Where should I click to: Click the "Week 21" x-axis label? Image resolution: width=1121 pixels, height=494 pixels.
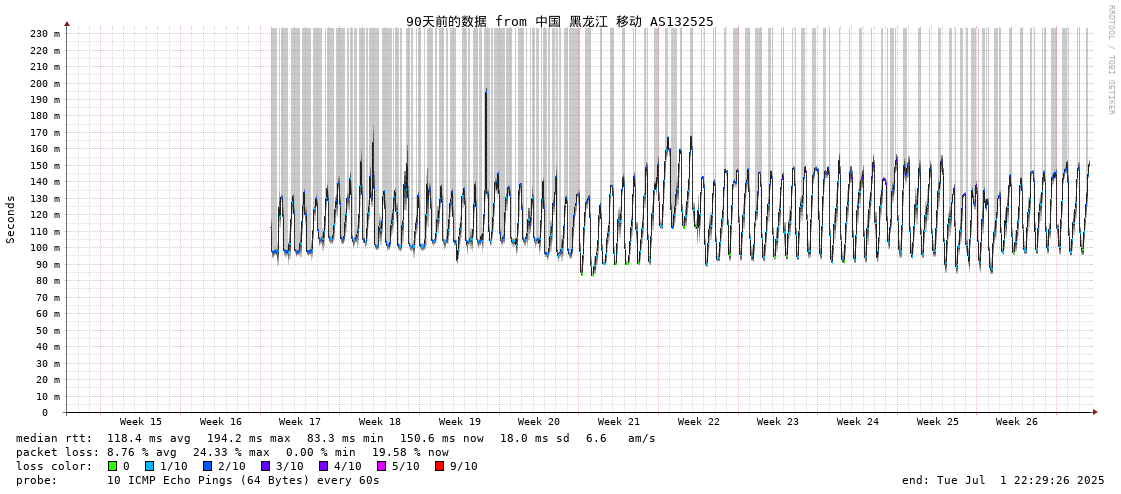pyautogui.click(x=619, y=422)
